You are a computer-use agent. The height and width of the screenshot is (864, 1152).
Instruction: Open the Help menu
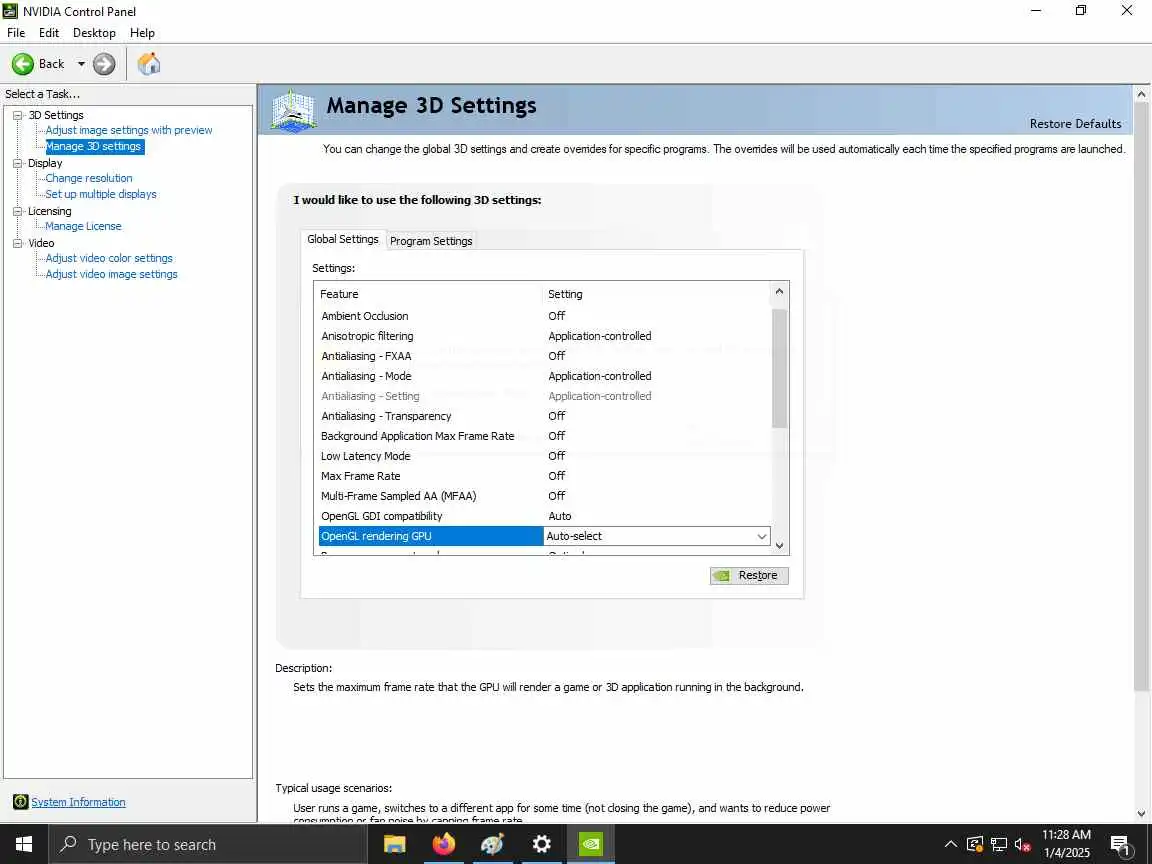coord(142,33)
